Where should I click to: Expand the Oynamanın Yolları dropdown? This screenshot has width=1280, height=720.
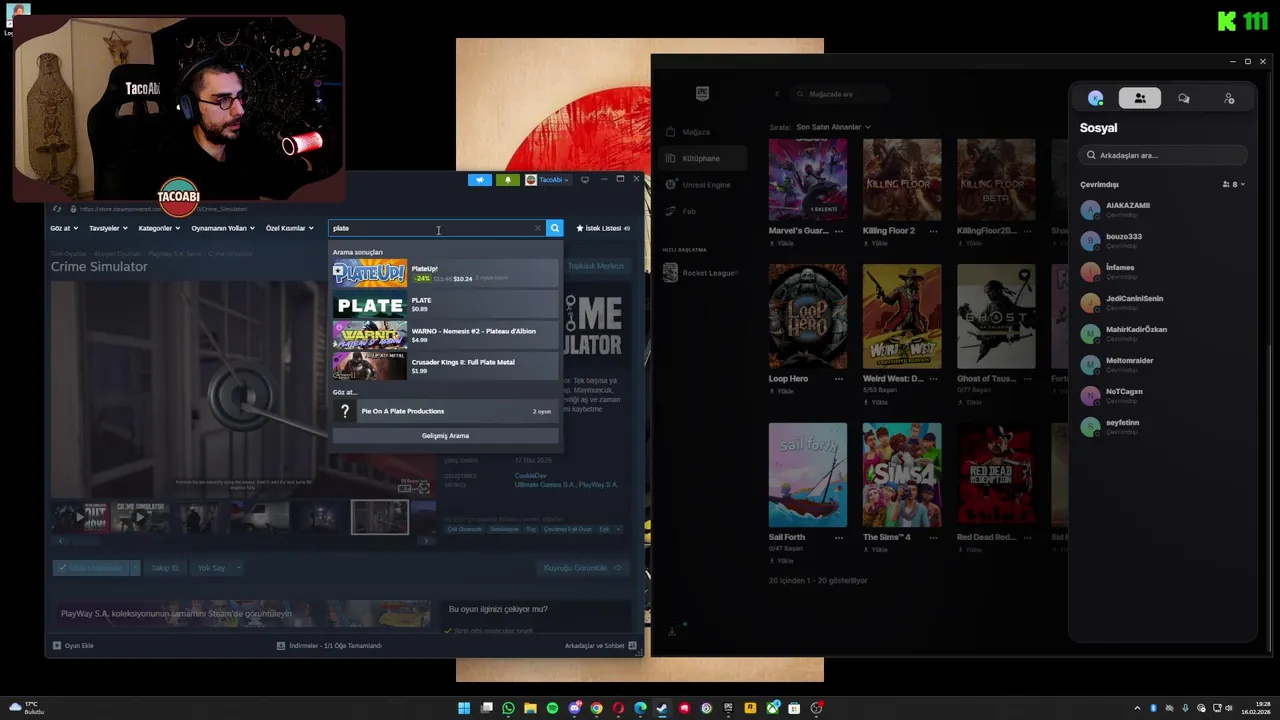[x=223, y=228]
